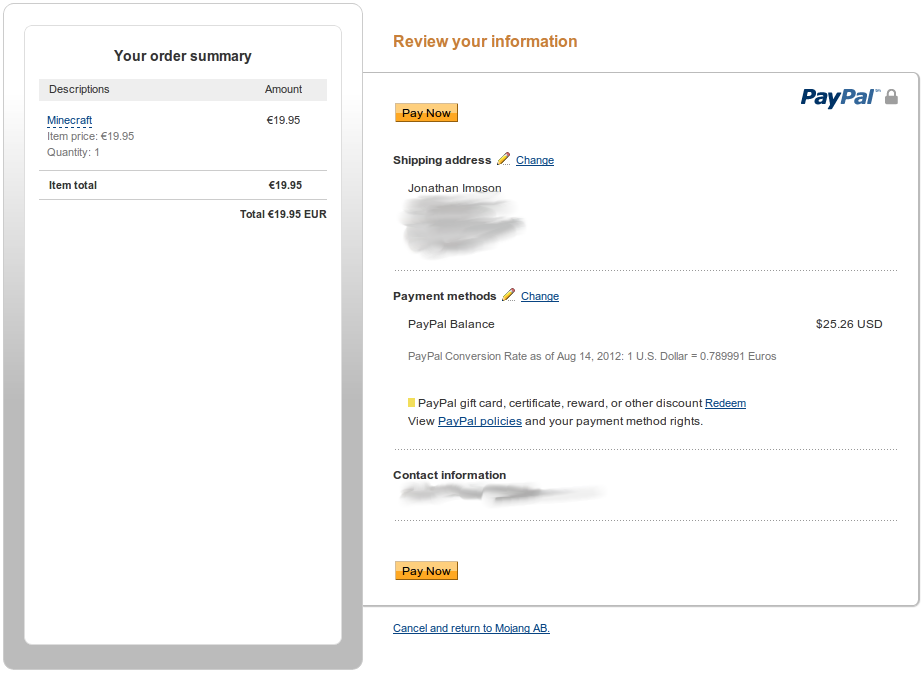Click the padlock security icon

[892, 97]
